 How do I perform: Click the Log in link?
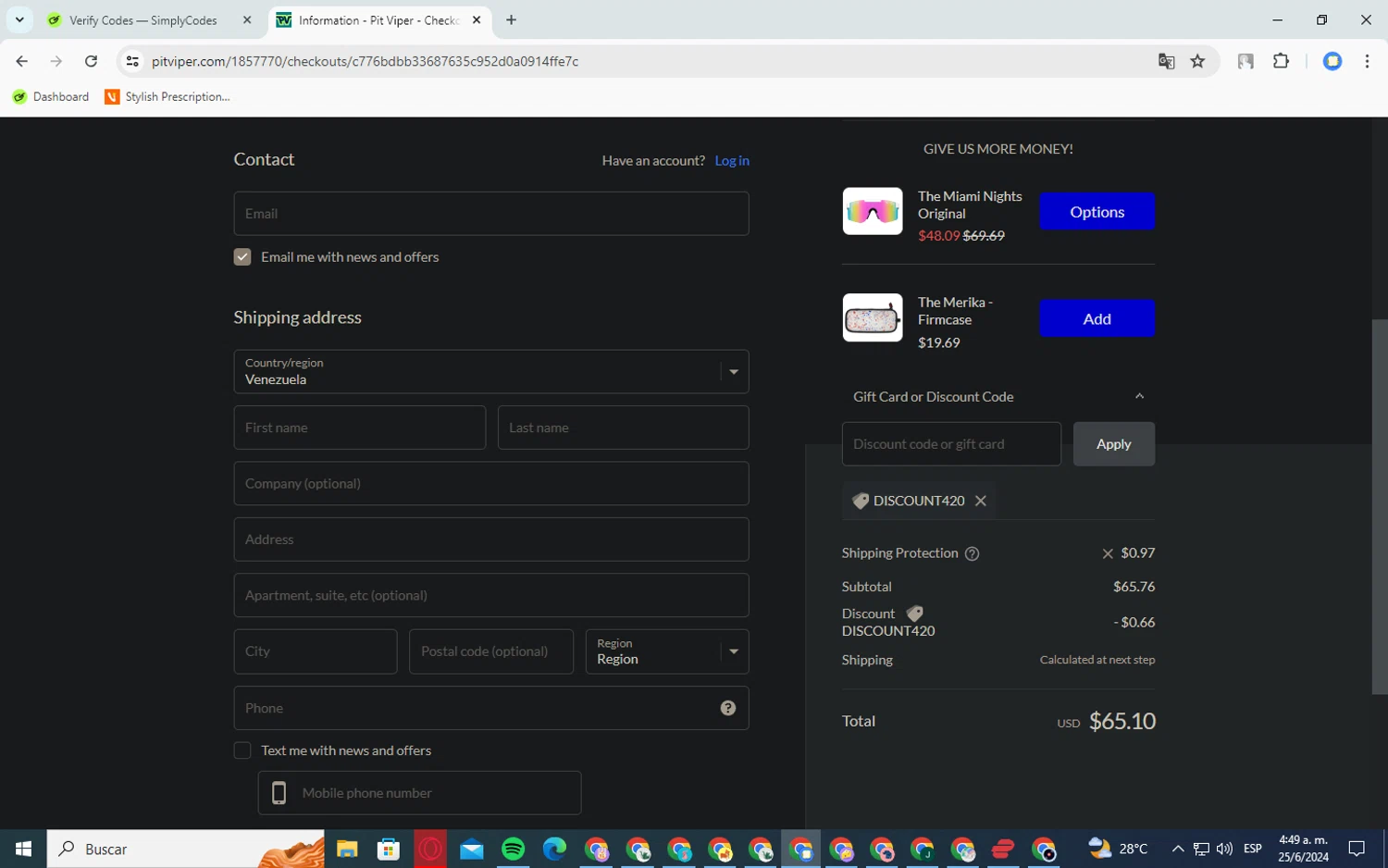(x=732, y=160)
